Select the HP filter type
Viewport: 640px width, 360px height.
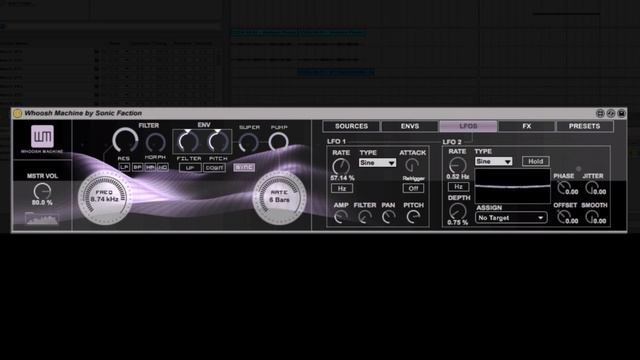coord(150,167)
